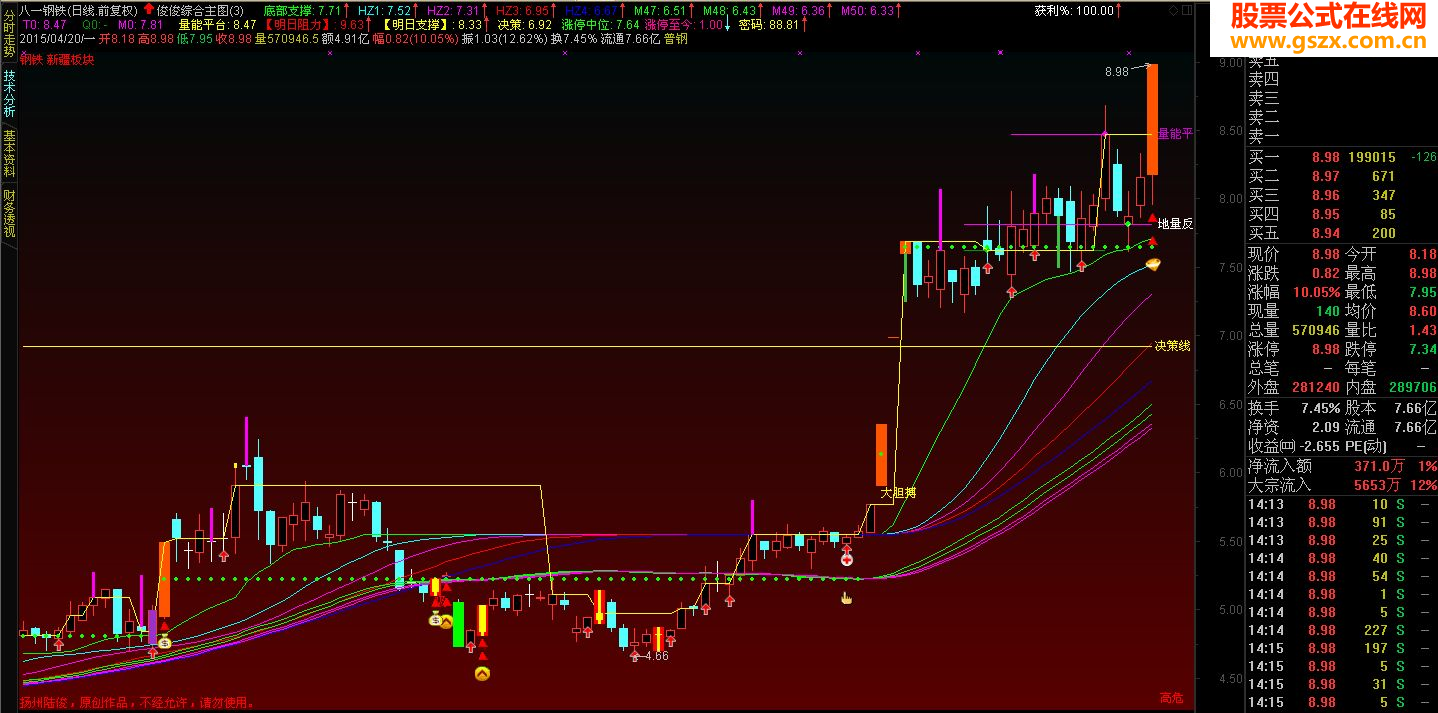Image resolution: width=1438 pixels, height=713 pixels.
Task: Click the 量能平台: 8.47 value
Action: (217, 24)
